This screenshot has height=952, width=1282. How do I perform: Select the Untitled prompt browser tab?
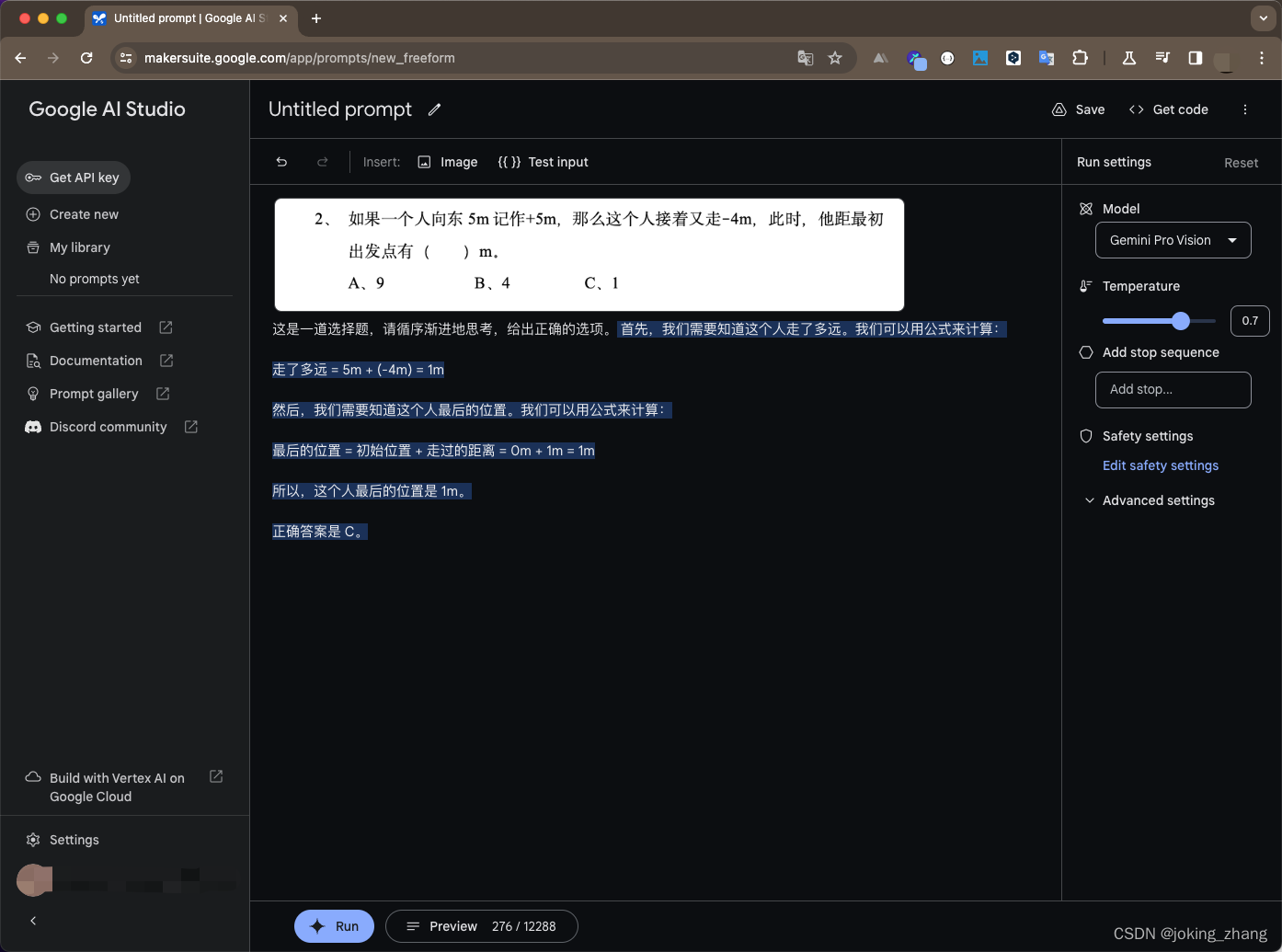pos(190,18)
